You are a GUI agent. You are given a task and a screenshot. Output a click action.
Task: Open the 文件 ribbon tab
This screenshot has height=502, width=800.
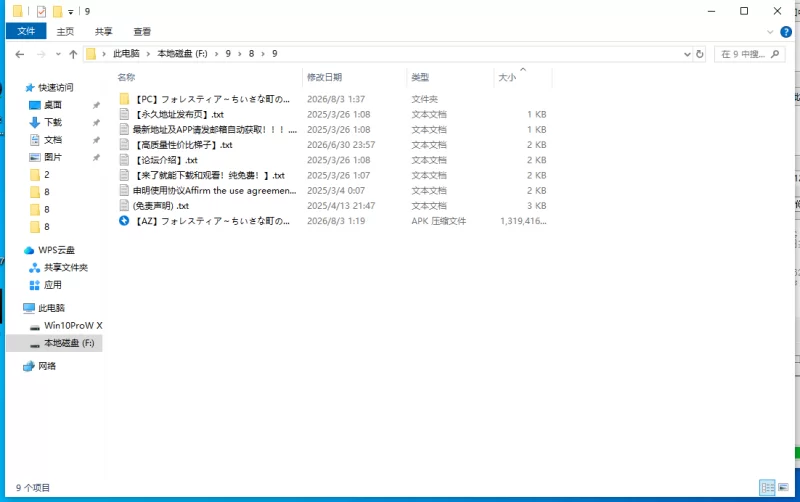(26, 31)
